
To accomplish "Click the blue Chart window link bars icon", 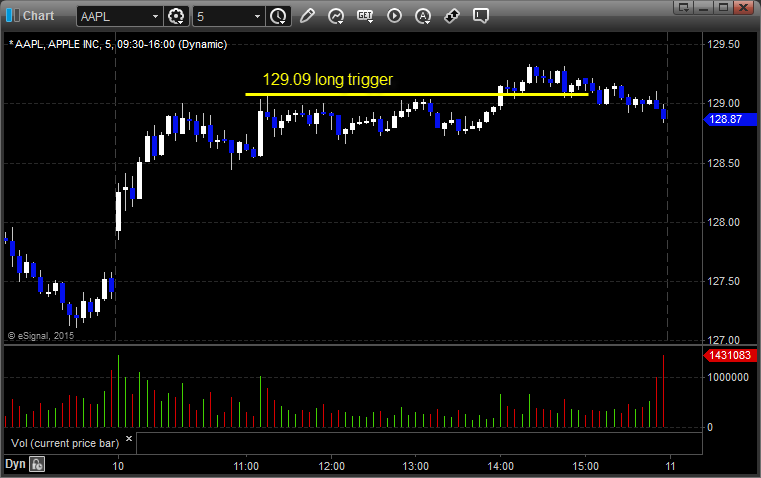I will [x=13, y=16].
